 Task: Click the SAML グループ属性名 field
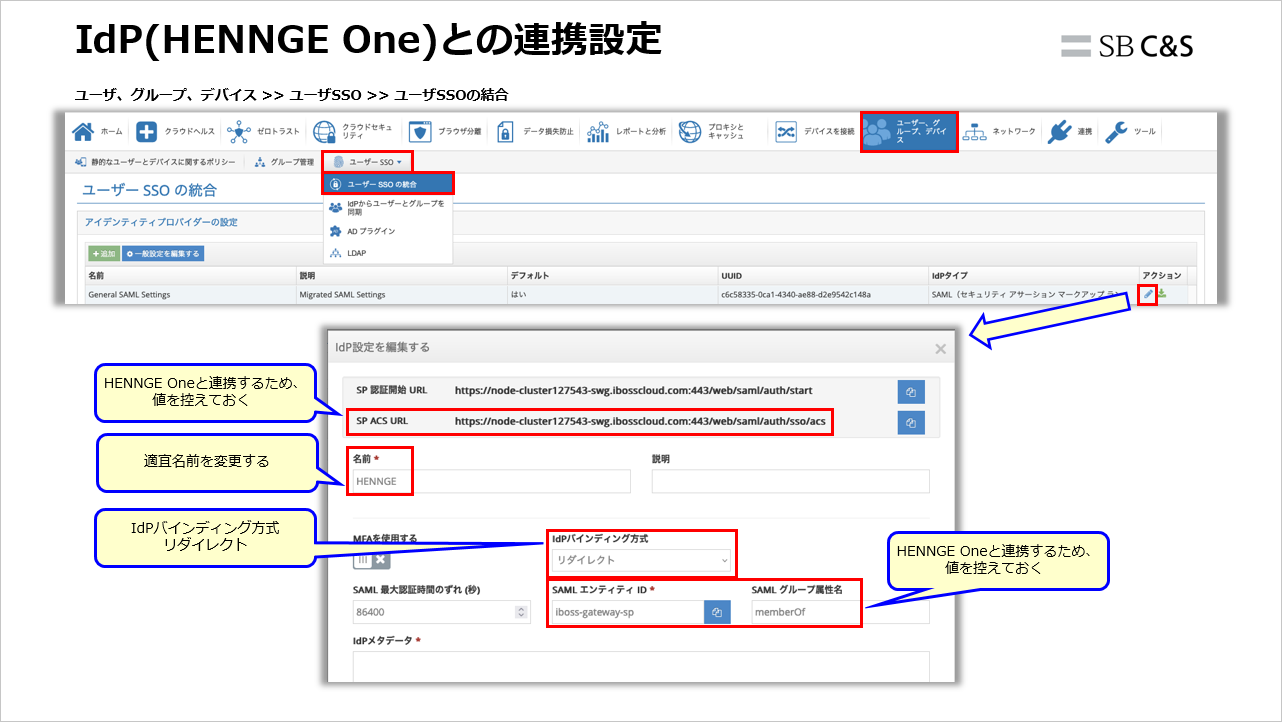tap(840, 612)
